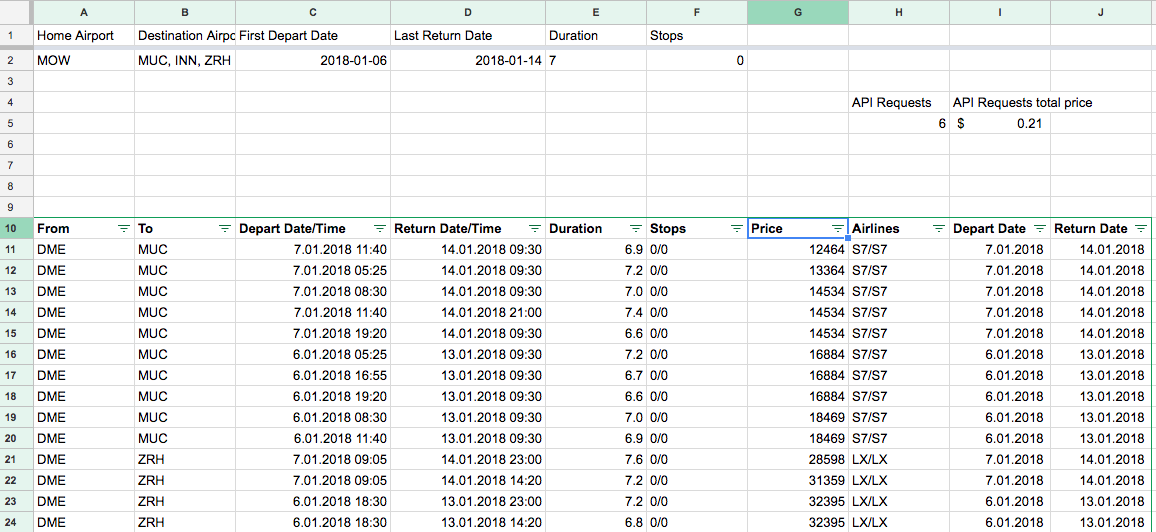1156x532 pixels.
Task: Select row 24 header
Action: 16,522
